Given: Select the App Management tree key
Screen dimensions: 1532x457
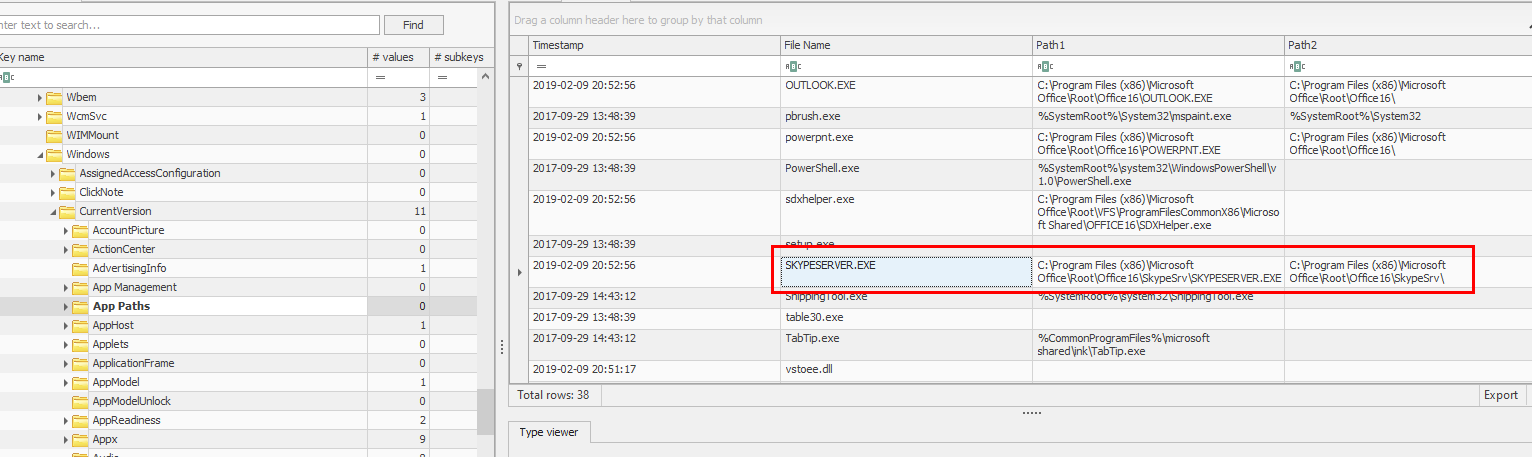Looking at the screenshot, I should point(134,287).
